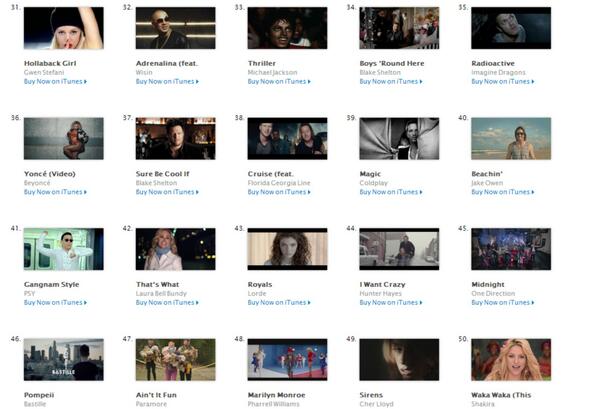Buy Hollaback Girl on iTunes
The image size is (600, 409).
(55, 81)
